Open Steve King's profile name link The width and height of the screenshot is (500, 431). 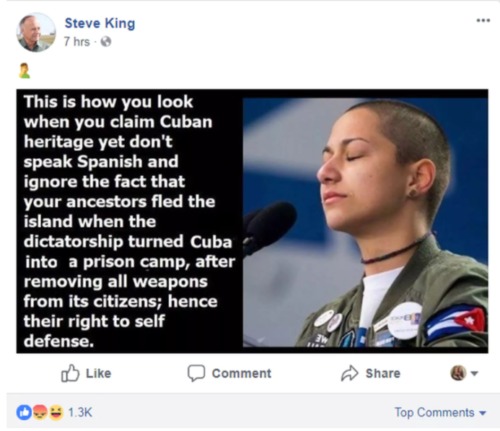pos(100,23)
